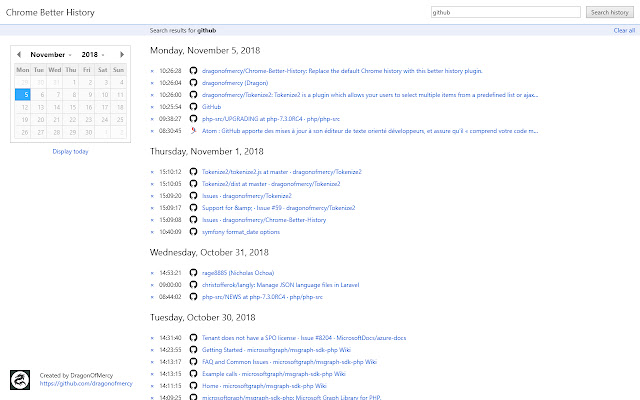The height and width of the screenshot is (400, 640).
Task: Open the 2018 year dropdown
Action: point(93,54)
